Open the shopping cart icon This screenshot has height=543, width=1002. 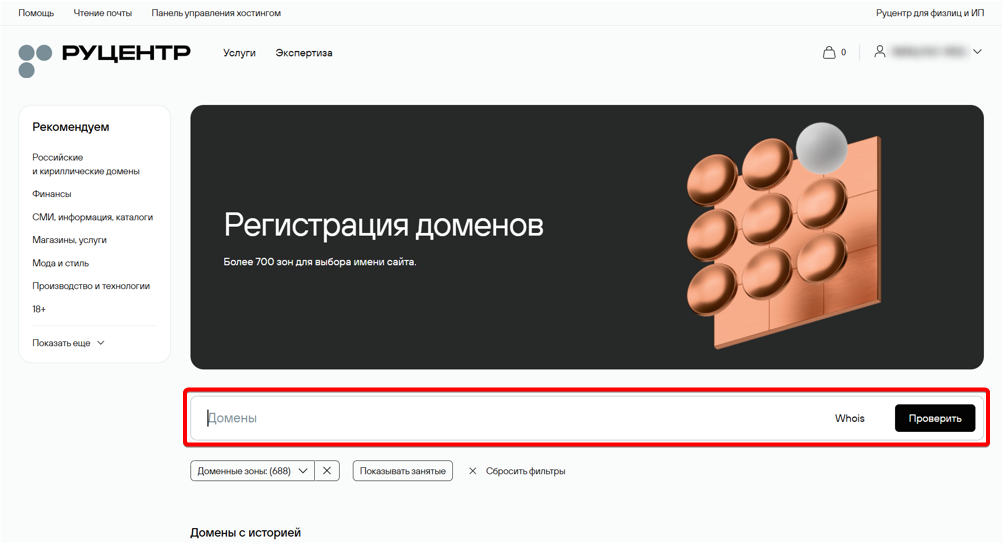tap(829, 52)
